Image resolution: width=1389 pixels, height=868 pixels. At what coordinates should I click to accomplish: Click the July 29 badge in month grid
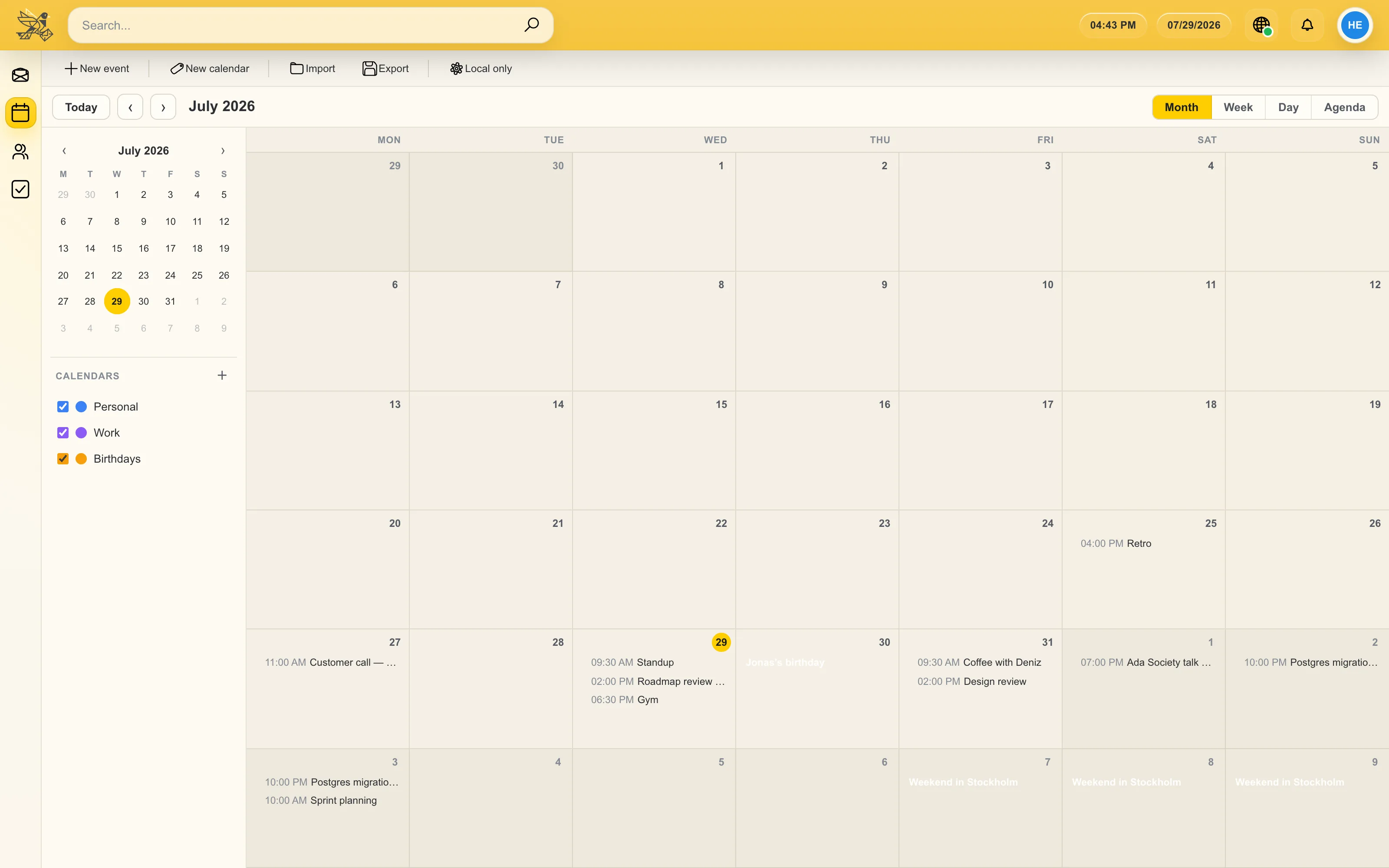(721, 642)
